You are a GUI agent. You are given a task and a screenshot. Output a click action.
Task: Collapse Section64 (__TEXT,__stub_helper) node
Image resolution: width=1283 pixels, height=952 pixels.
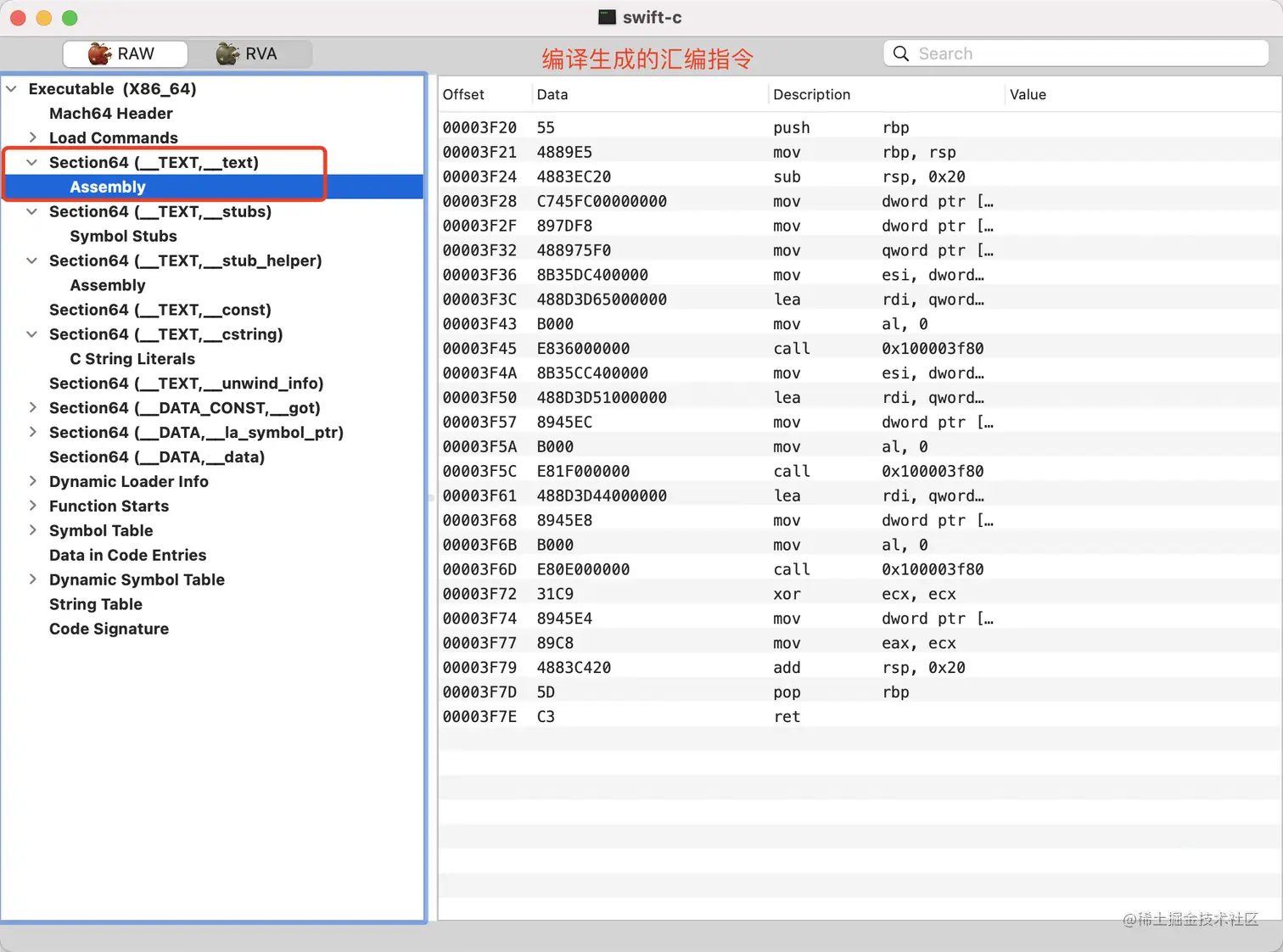click(32, 260)
